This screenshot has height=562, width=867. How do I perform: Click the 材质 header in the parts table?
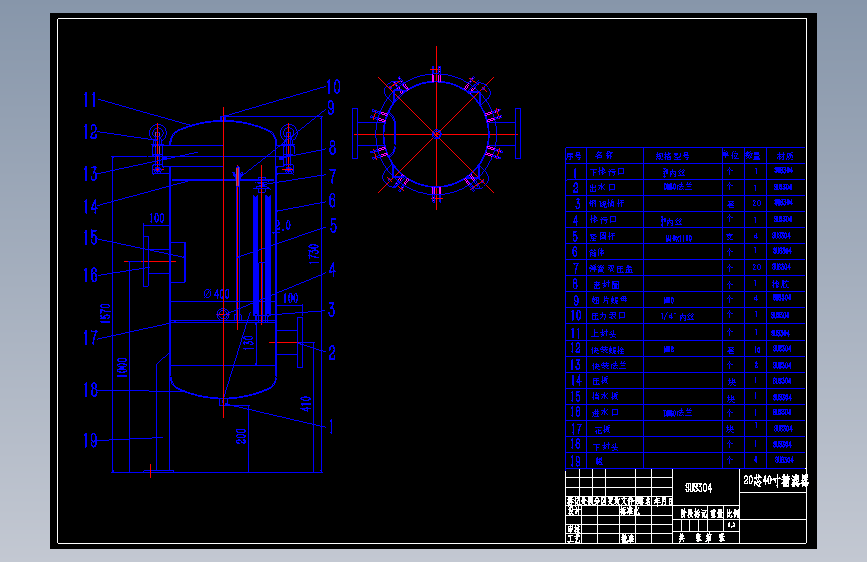785,157
